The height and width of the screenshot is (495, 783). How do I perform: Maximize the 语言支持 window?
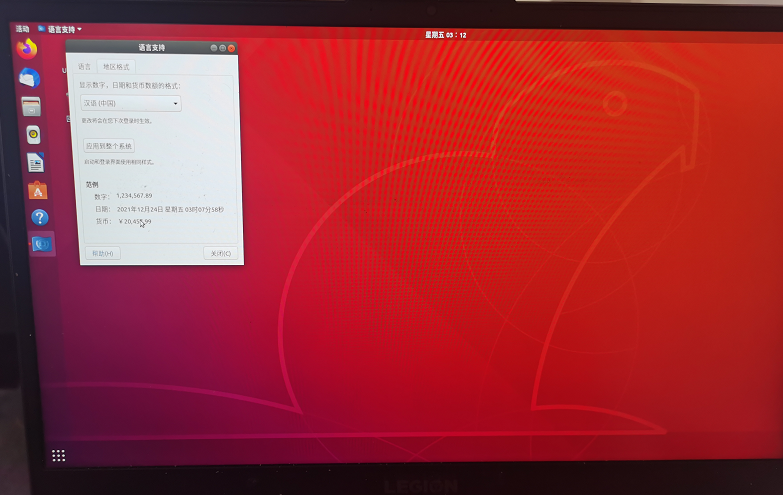click(223, 48)
